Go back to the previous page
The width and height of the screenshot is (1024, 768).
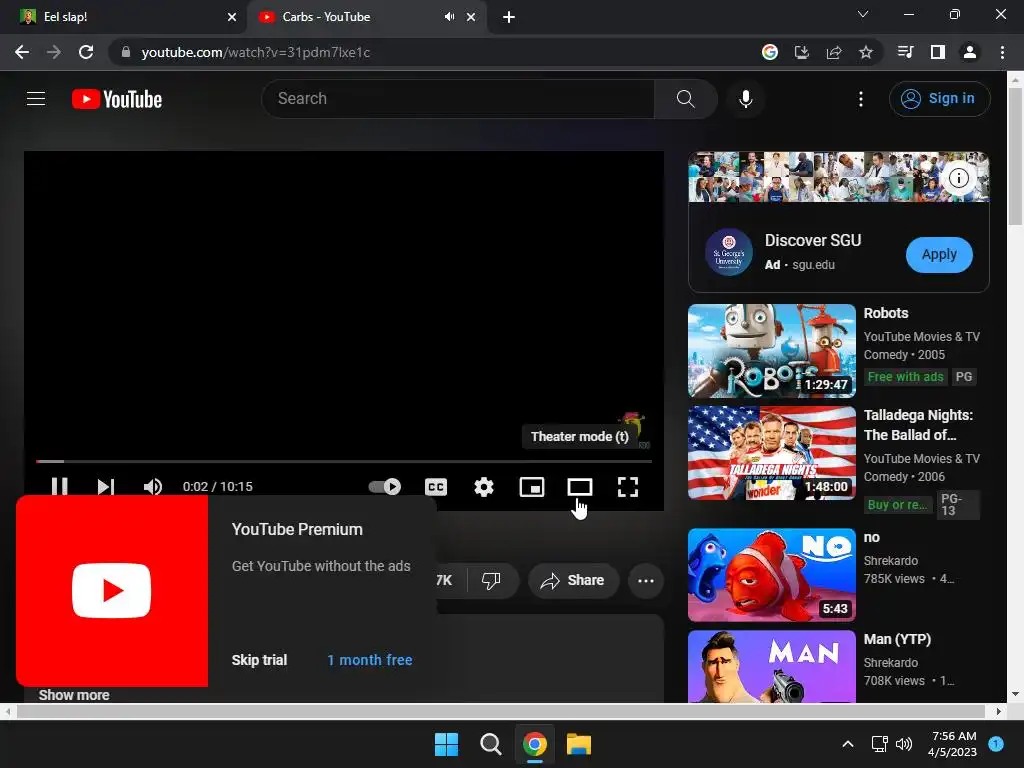[x=22, y=52]
